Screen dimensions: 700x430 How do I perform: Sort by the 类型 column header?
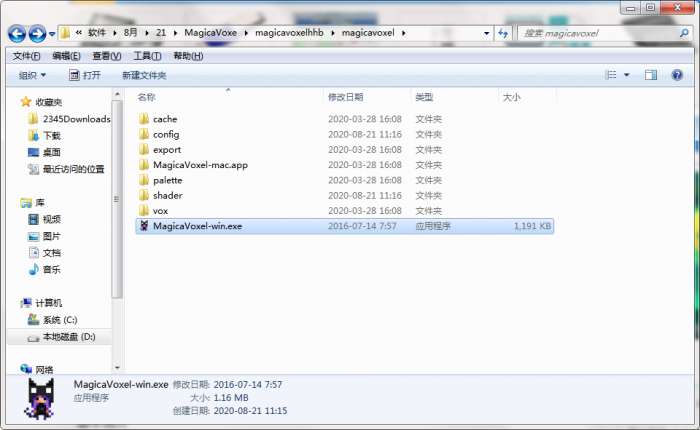pos(424,97)
